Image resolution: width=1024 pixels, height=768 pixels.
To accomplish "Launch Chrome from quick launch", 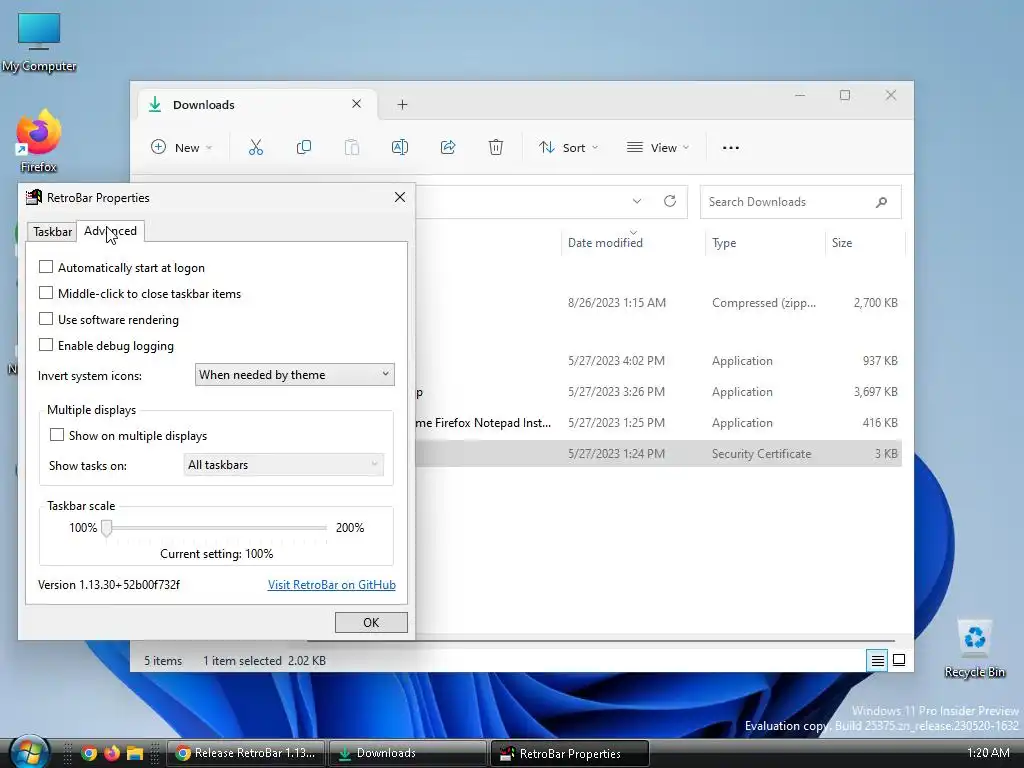I will coord(89,753).
